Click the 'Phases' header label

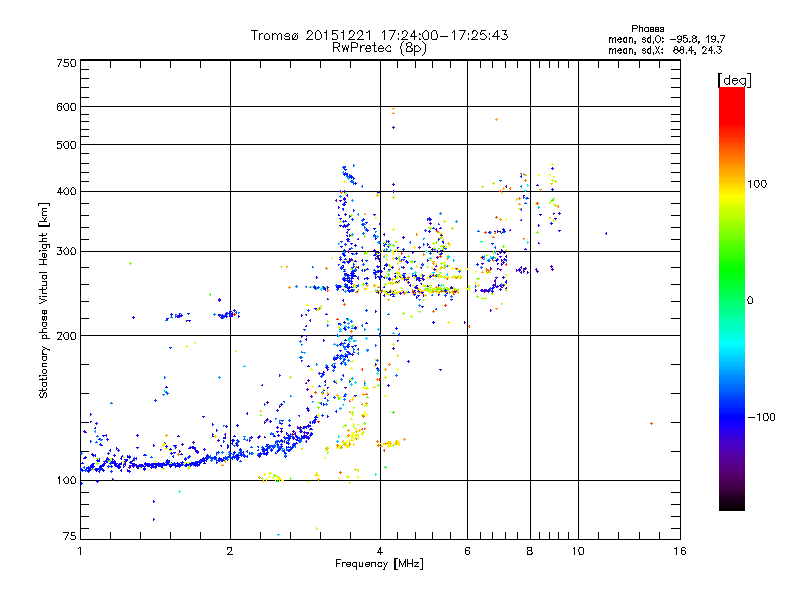pyautogui.click(x=647, y=29)
